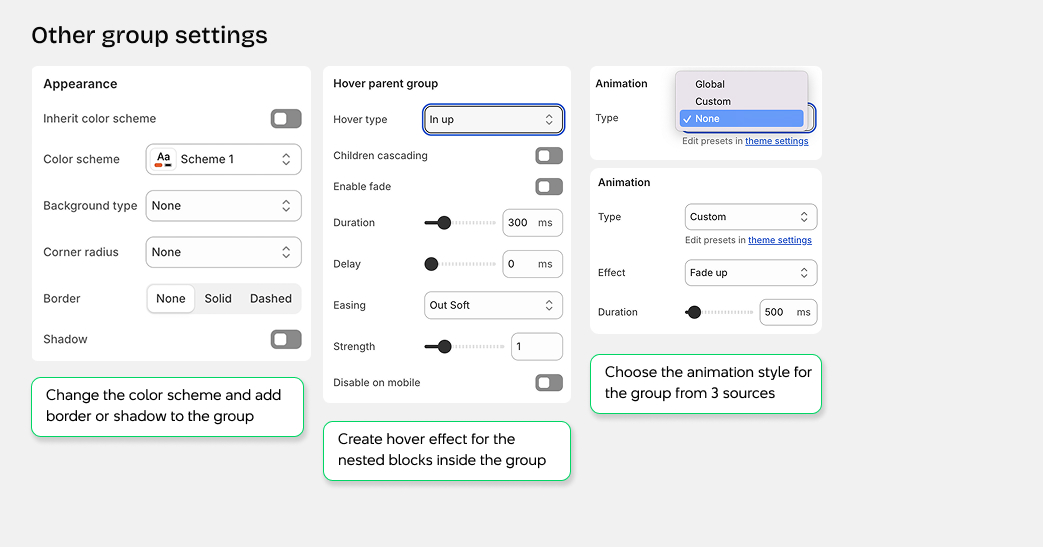Open theme settings link under Custom type

(x=780, y=241)
